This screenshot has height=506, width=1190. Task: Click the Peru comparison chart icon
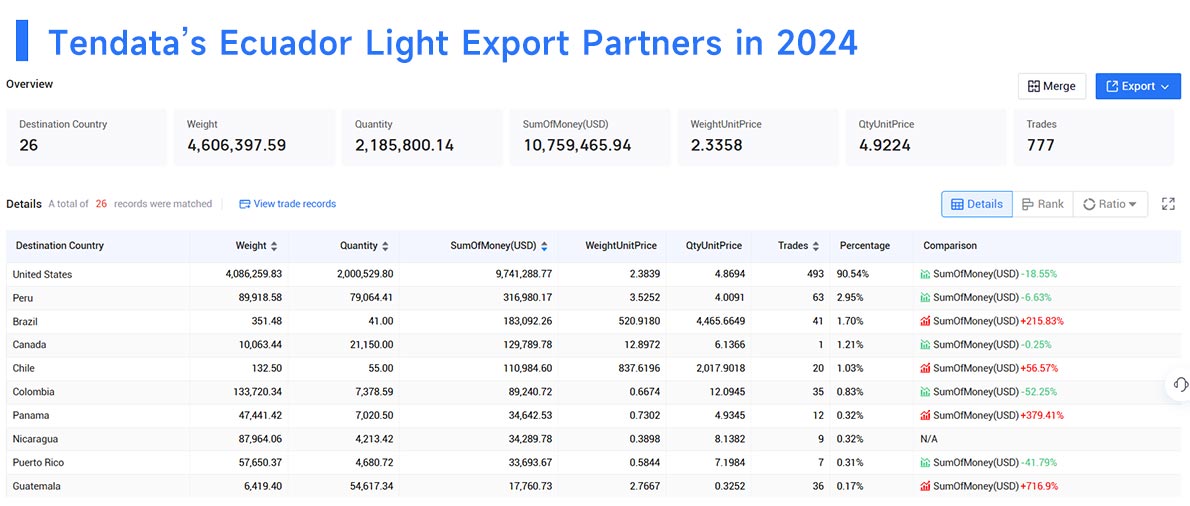[925, 297]
